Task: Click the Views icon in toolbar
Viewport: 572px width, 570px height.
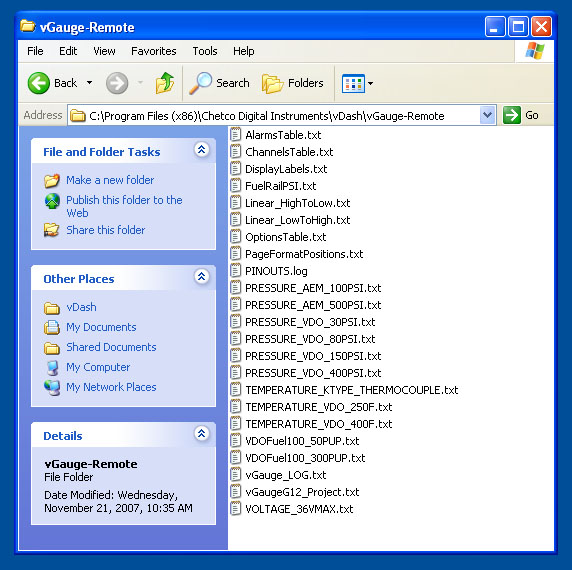Action: click(353, 84)
